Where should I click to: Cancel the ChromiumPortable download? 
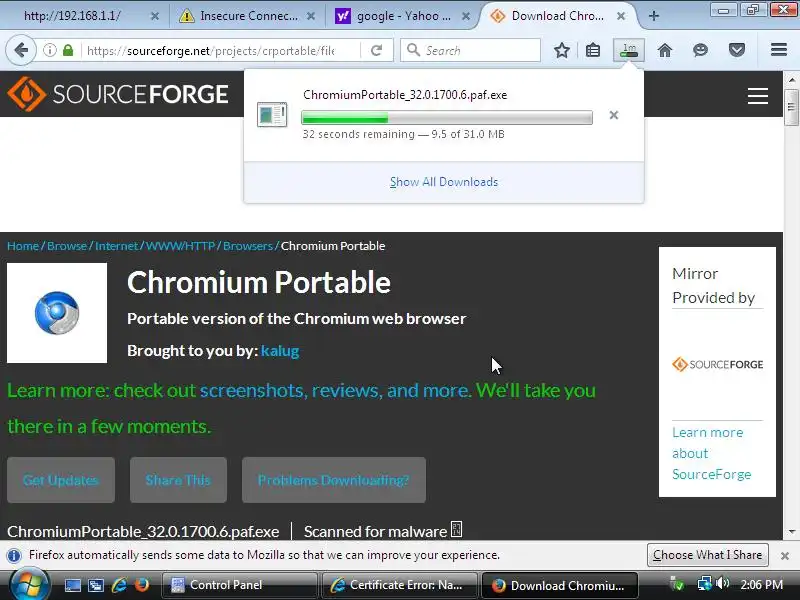coord(614,115)
